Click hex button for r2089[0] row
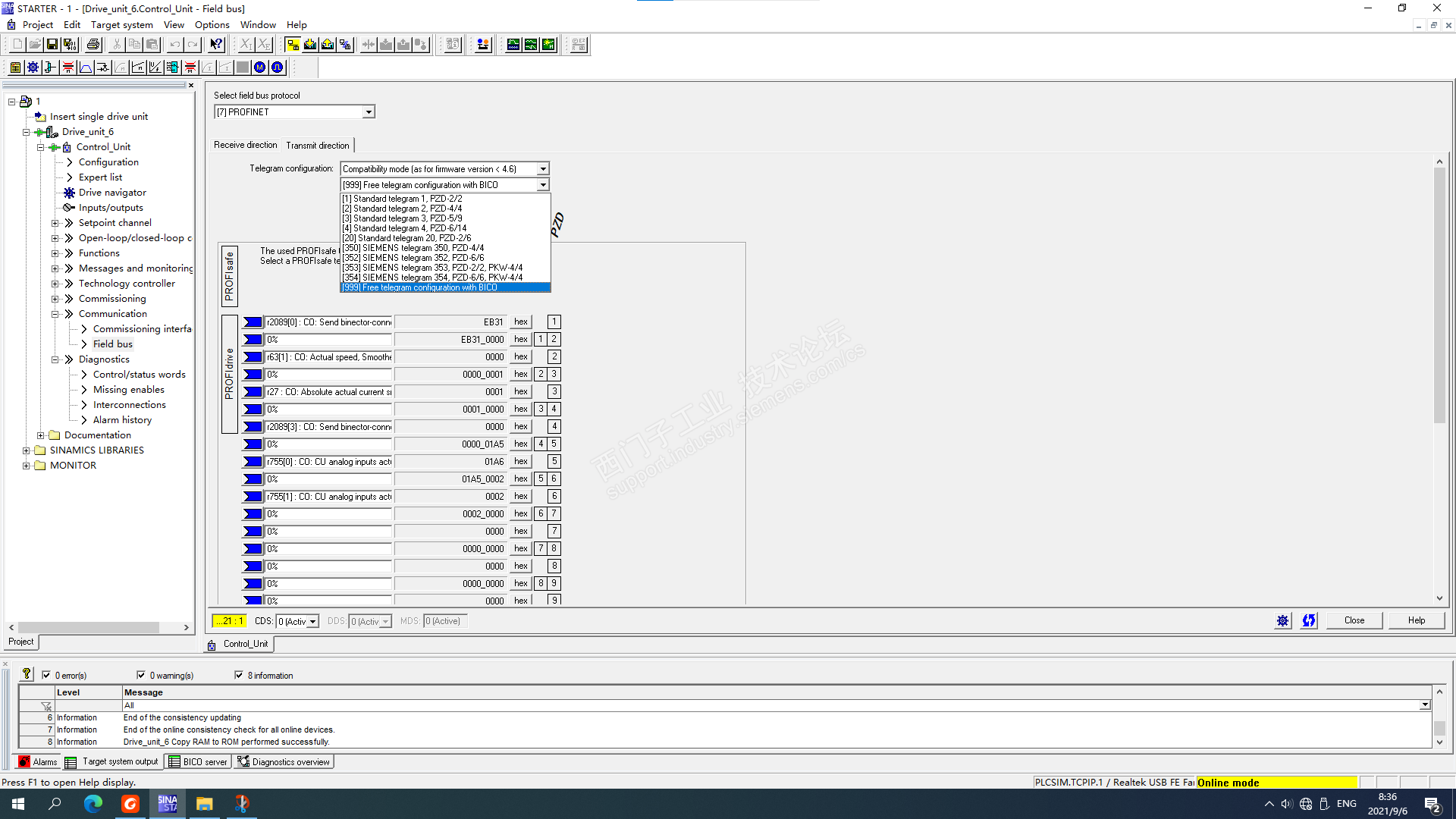 point(520,322)
